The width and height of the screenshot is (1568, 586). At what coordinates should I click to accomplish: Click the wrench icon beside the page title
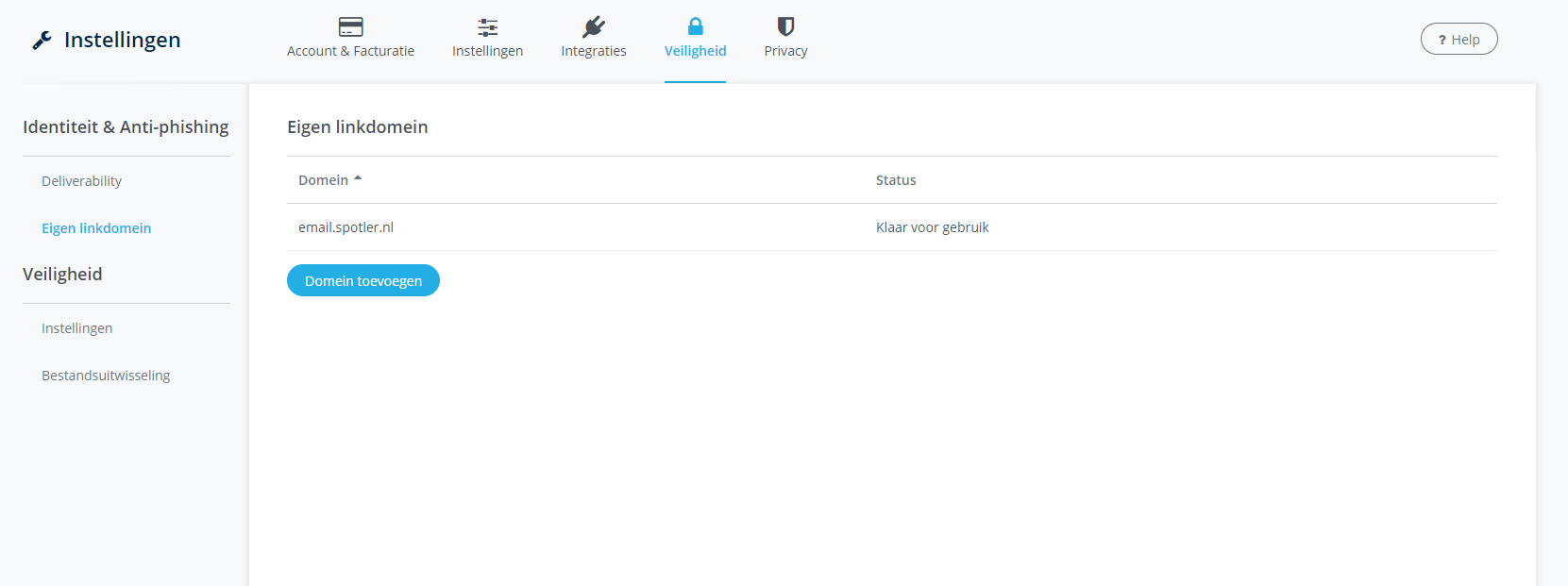[x=42, y=40]
